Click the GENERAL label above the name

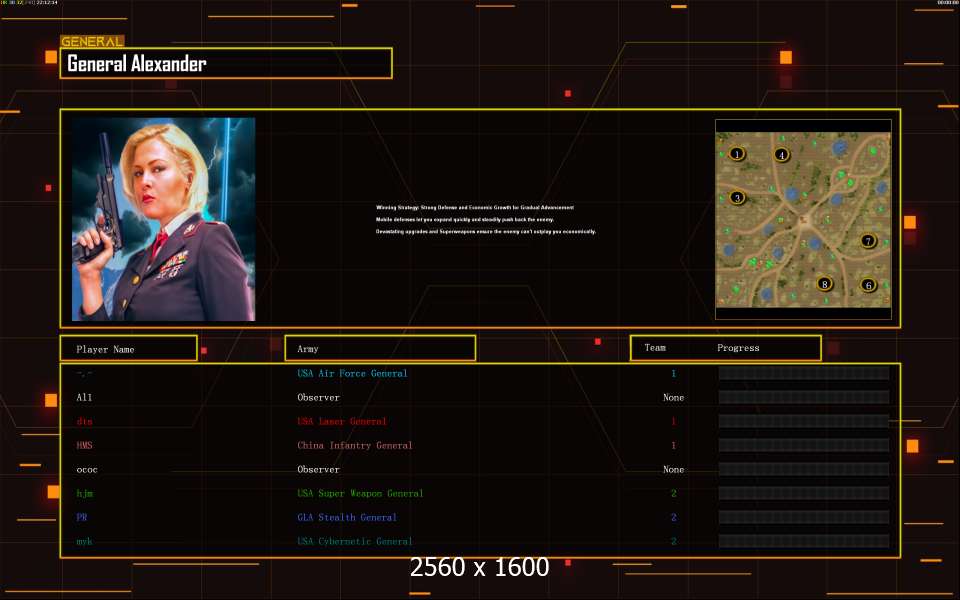point(92,42)
